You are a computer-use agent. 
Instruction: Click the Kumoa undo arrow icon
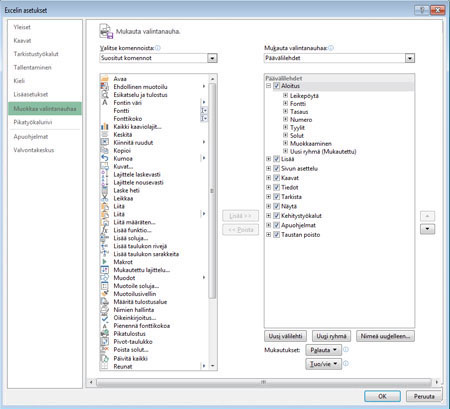click(105, 158)
